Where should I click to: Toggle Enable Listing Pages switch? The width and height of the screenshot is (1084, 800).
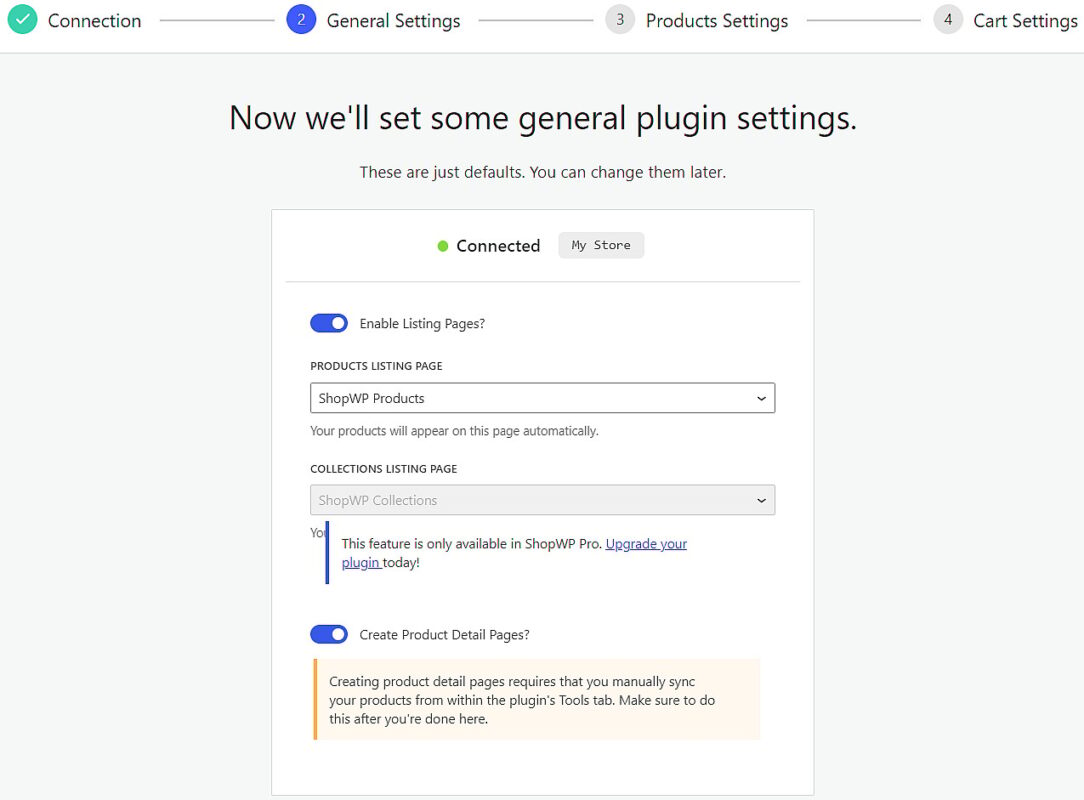[x=329, y=323]
